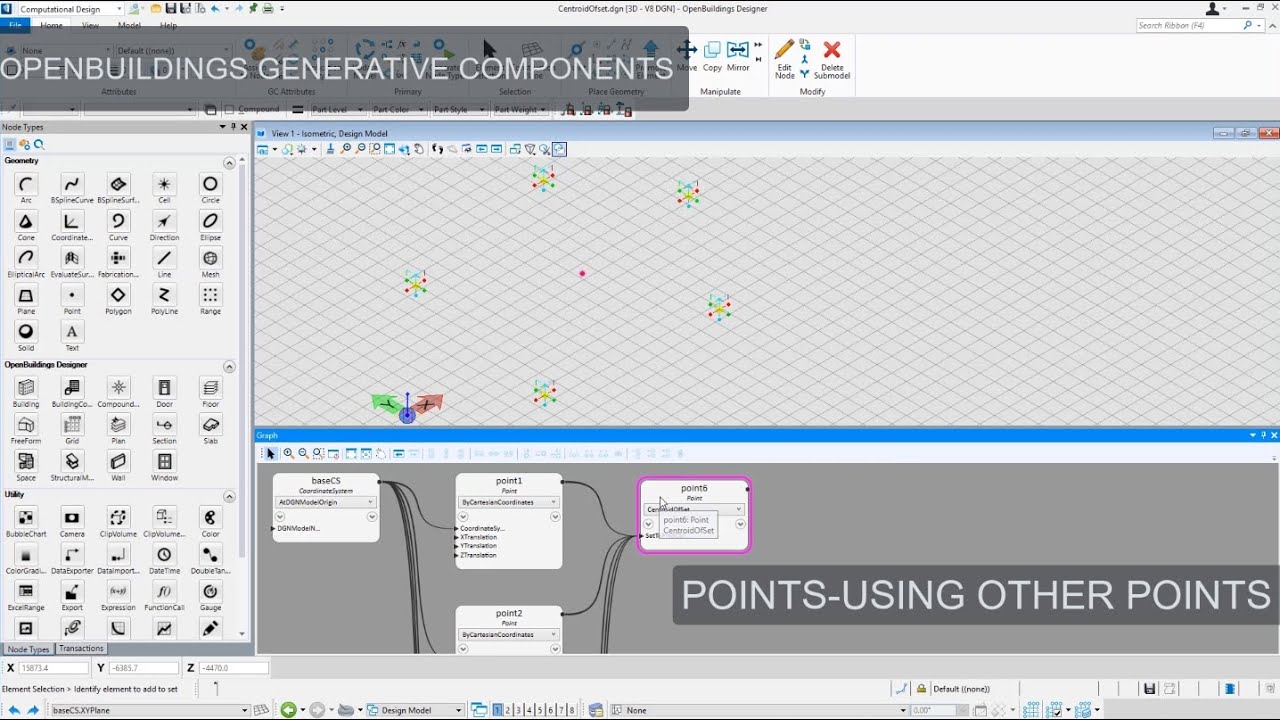Select the Polygon node type
1280x720 pixels.
118,299
